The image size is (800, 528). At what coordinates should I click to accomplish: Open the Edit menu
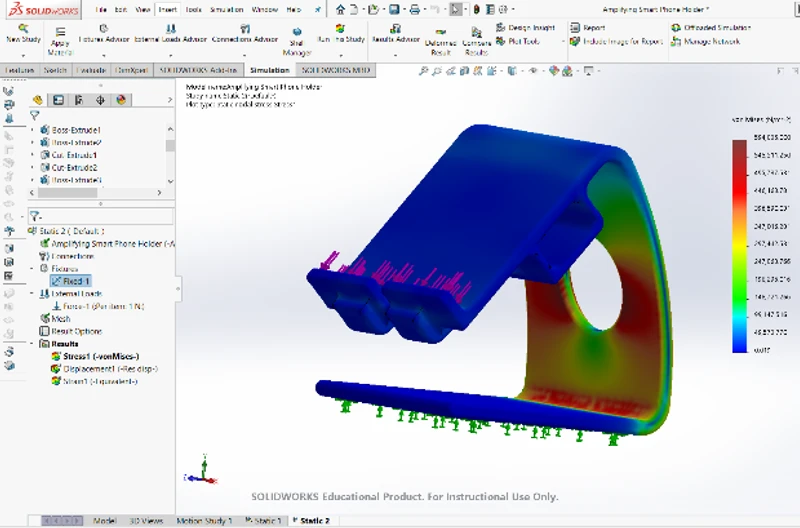(x=121, y=9)
